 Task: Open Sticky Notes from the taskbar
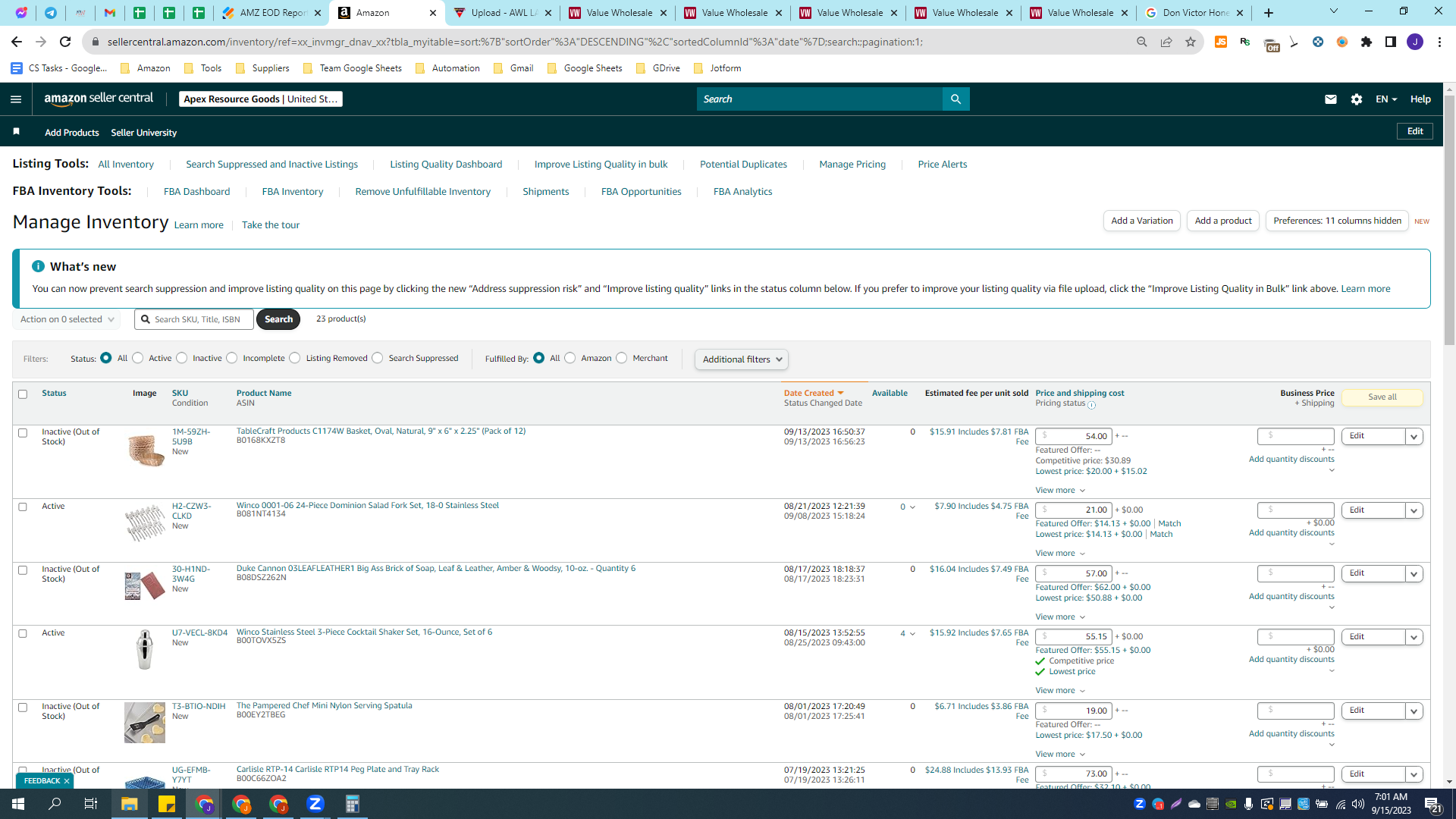(x=167, y=804)
